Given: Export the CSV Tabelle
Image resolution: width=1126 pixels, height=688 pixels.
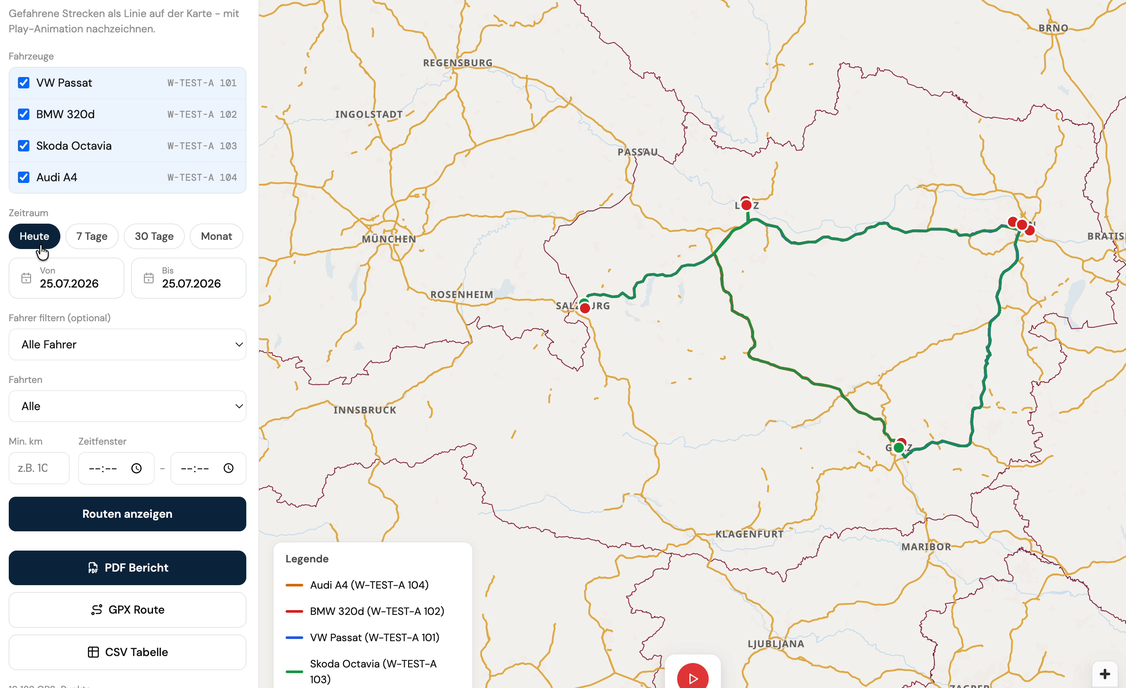Looking at the screenshot, I should (x=127, y=652).
